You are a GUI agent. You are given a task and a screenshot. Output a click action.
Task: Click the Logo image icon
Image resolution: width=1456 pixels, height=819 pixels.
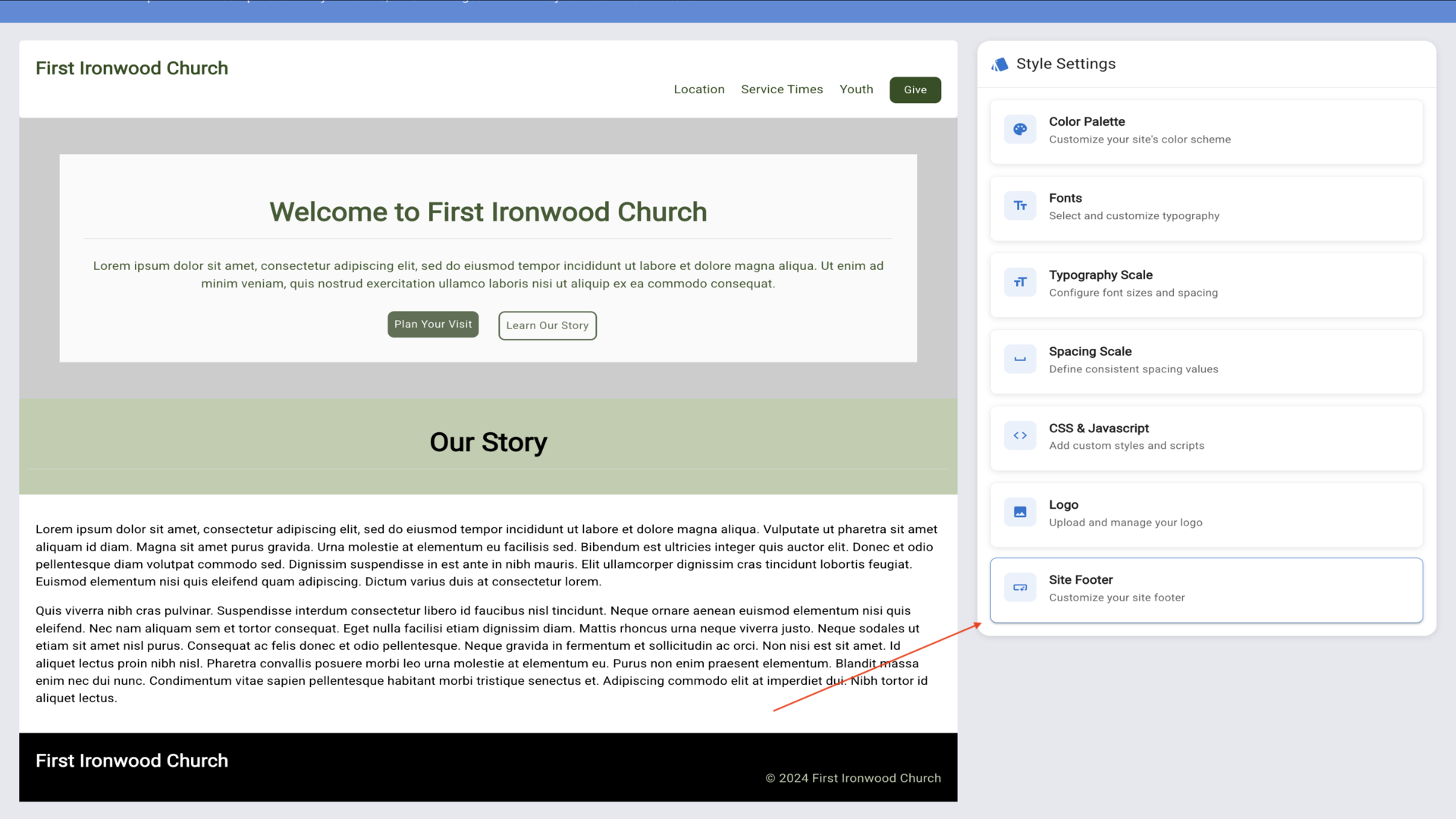coord(1020,513)
